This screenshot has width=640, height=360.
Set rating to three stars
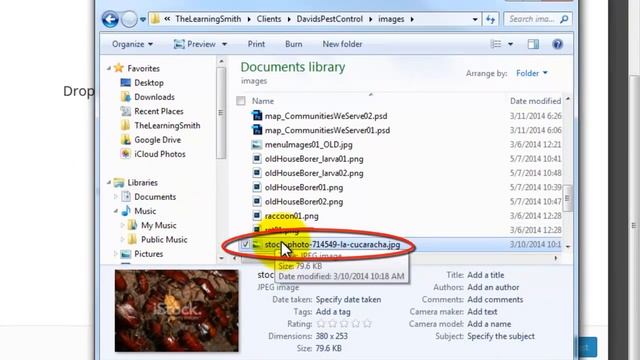point(344,324)
